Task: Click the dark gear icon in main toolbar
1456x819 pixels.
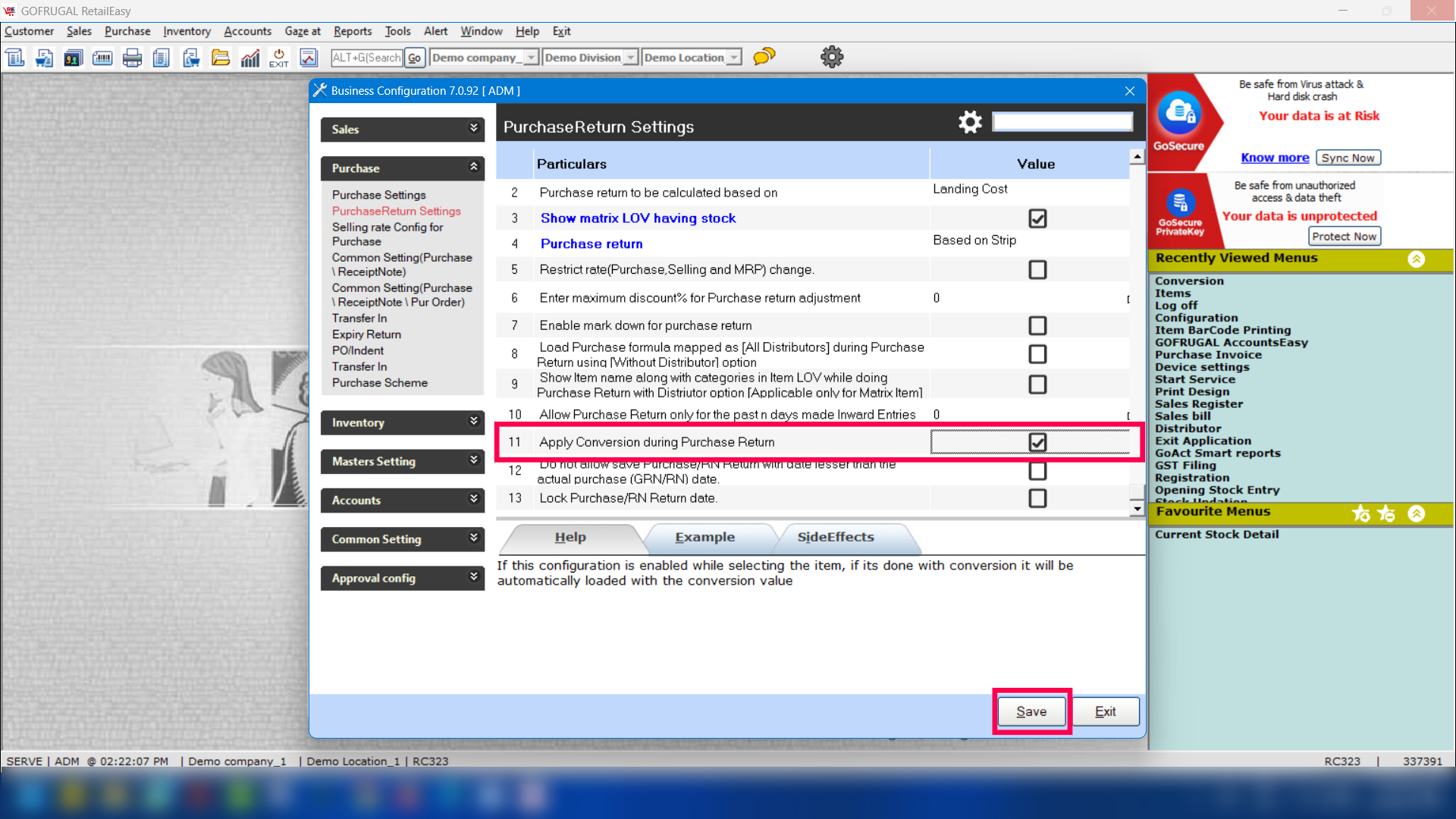Action: (832, 57)
